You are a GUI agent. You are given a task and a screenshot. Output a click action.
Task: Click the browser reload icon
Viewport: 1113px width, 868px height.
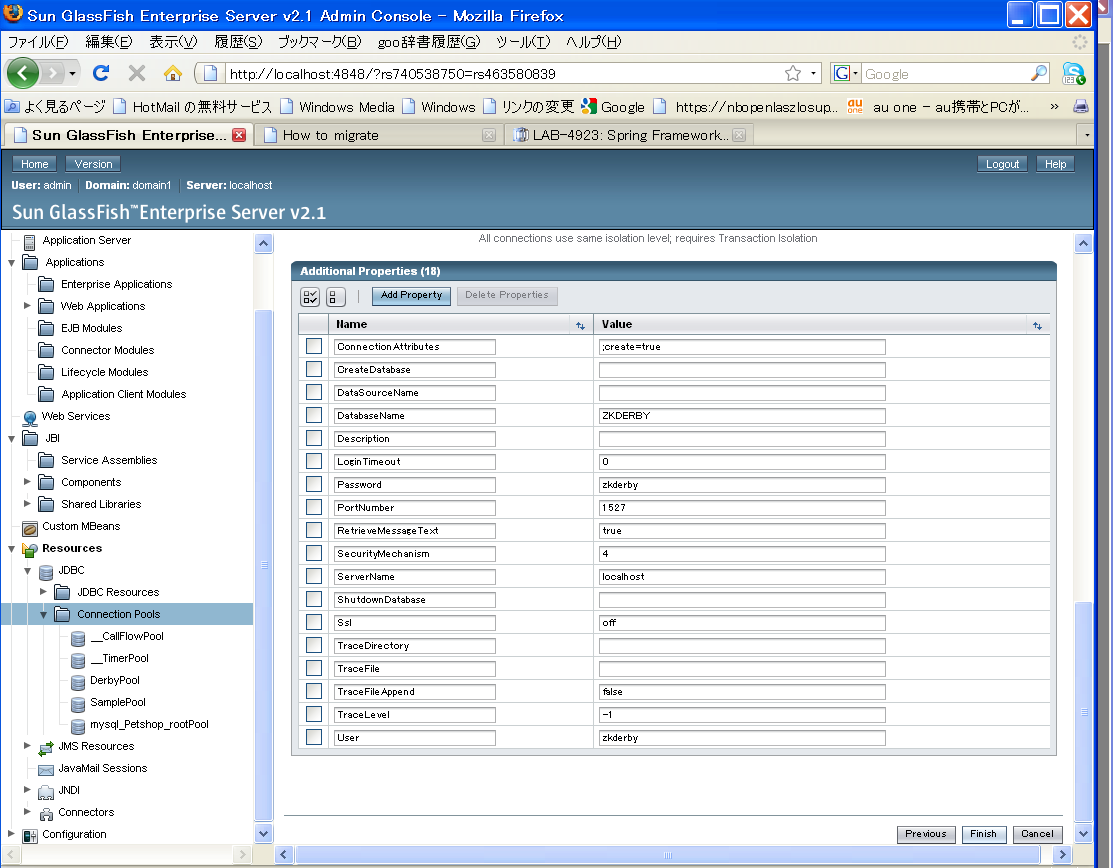click(101, 73)
